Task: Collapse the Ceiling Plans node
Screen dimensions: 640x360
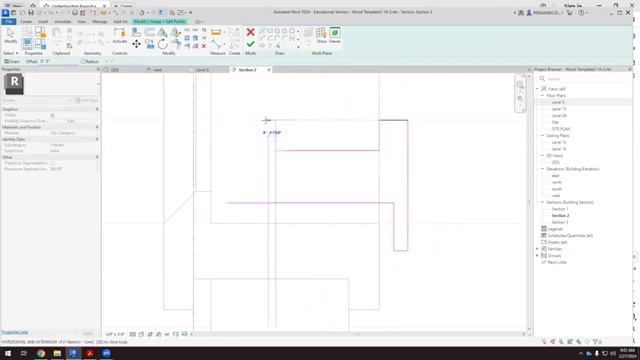Action: pyautogui.click(x=542, y=136)
